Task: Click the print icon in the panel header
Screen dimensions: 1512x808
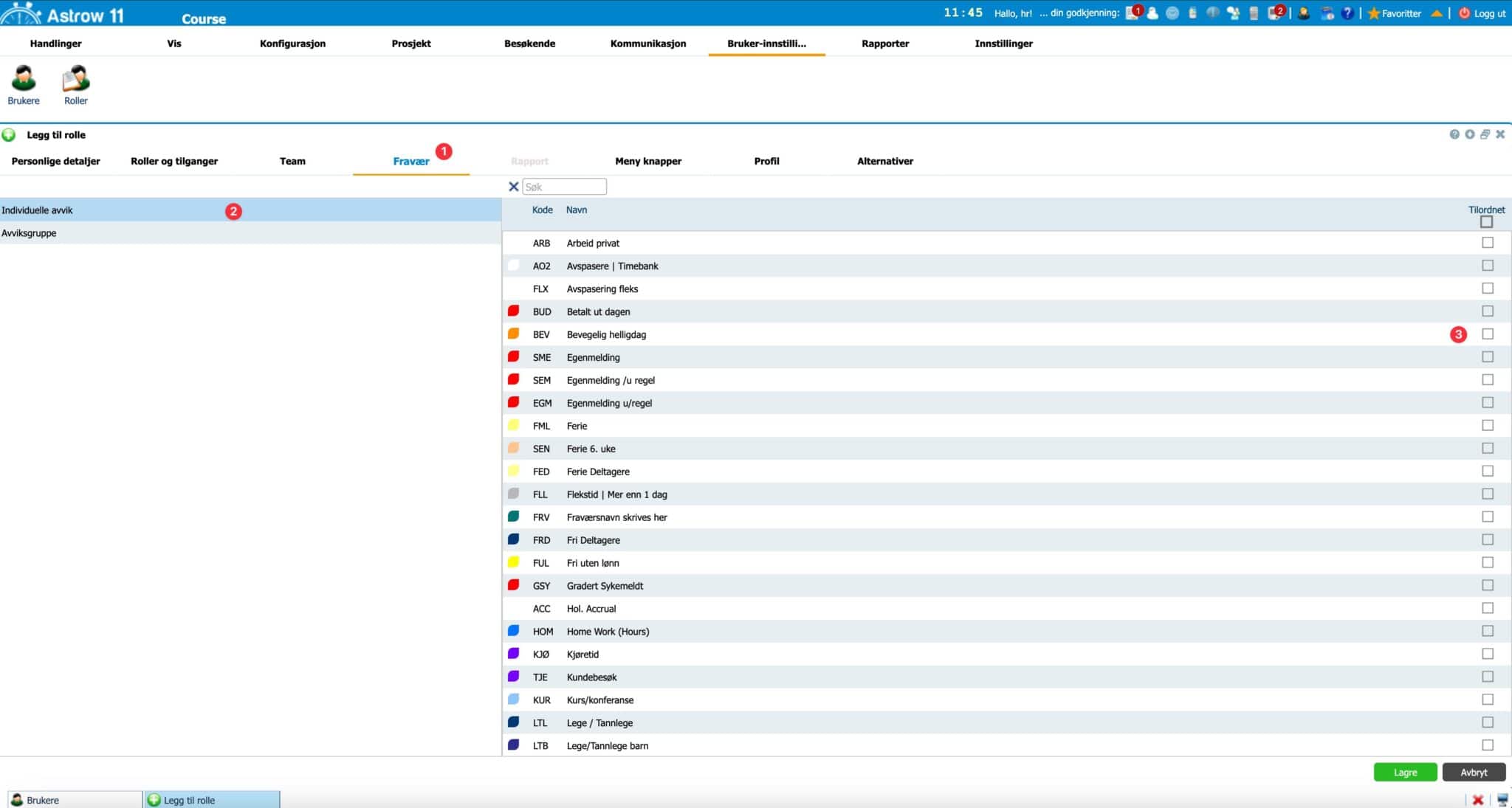Action: coord(1485,134)
